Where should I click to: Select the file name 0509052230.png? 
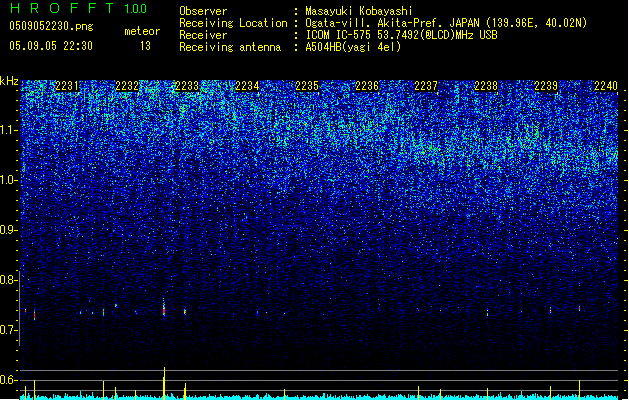pos(51,26)
